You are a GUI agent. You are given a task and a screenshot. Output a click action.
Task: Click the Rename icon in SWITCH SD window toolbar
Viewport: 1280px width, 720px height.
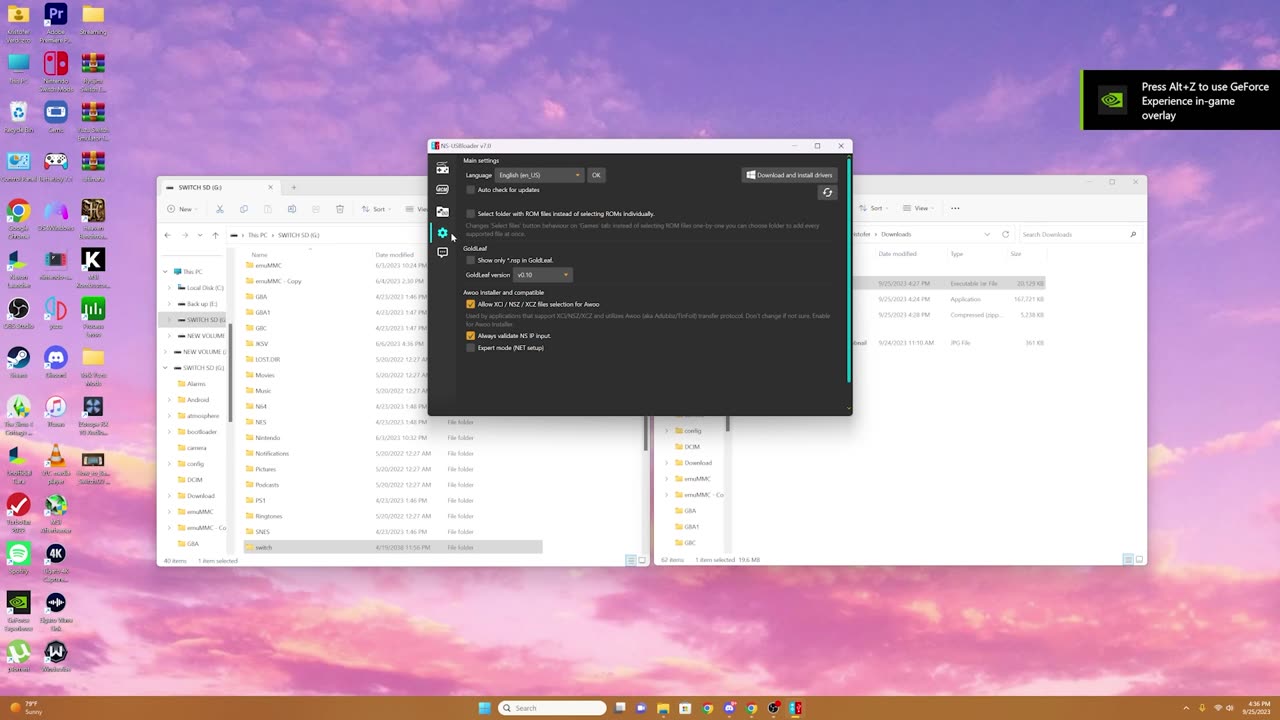tap(292, 209)
